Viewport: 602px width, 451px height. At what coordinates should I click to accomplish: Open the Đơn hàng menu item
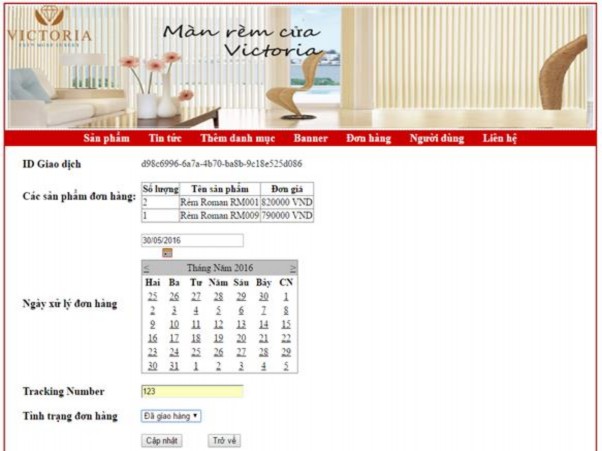369,138
